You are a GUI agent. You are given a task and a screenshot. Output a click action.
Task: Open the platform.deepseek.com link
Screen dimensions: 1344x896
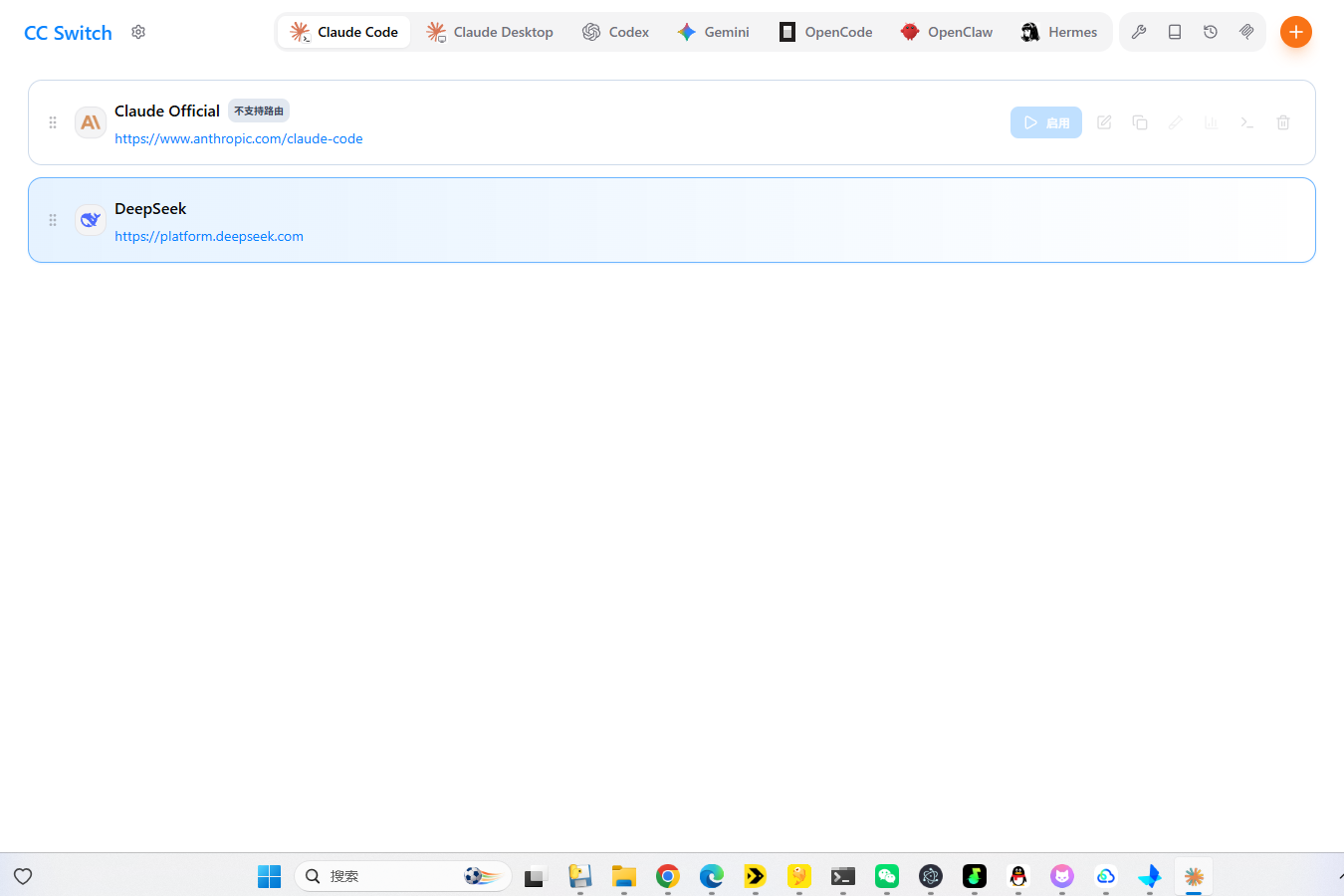point(209,236)
